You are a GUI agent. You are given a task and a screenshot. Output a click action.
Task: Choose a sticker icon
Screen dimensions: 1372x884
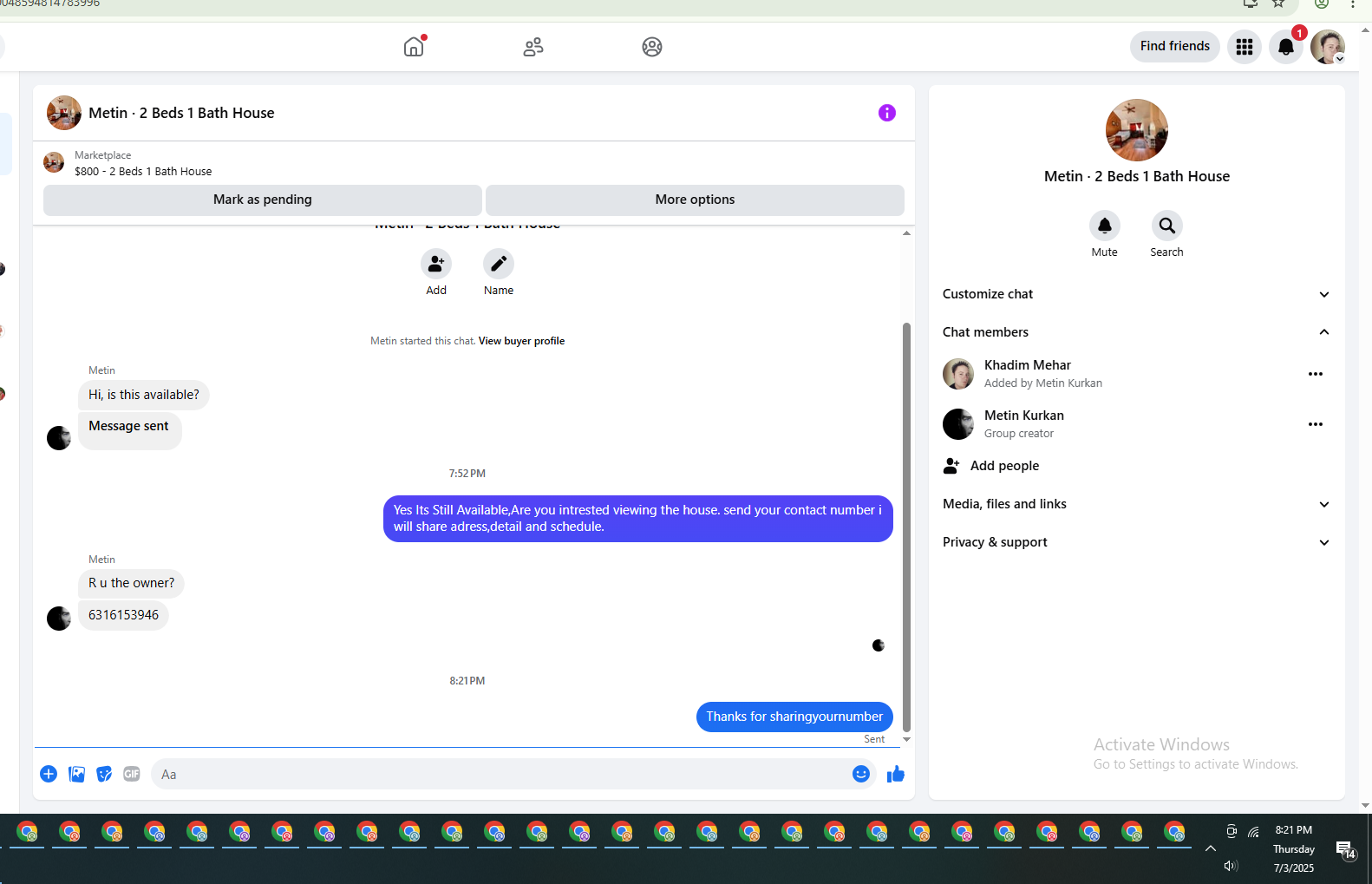pos(104,774)
